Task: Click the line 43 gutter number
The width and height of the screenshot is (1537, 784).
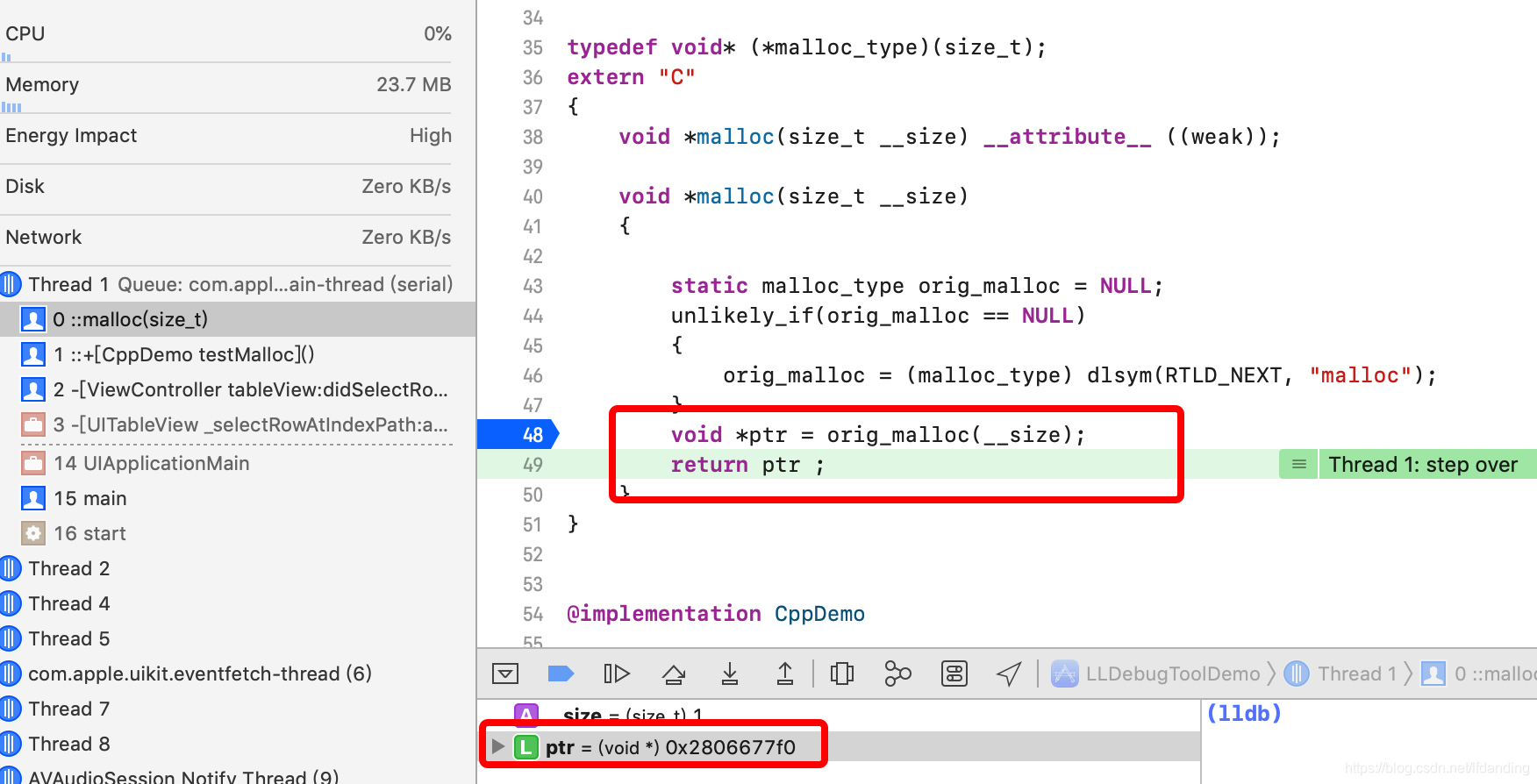Action: click(533, 286)
